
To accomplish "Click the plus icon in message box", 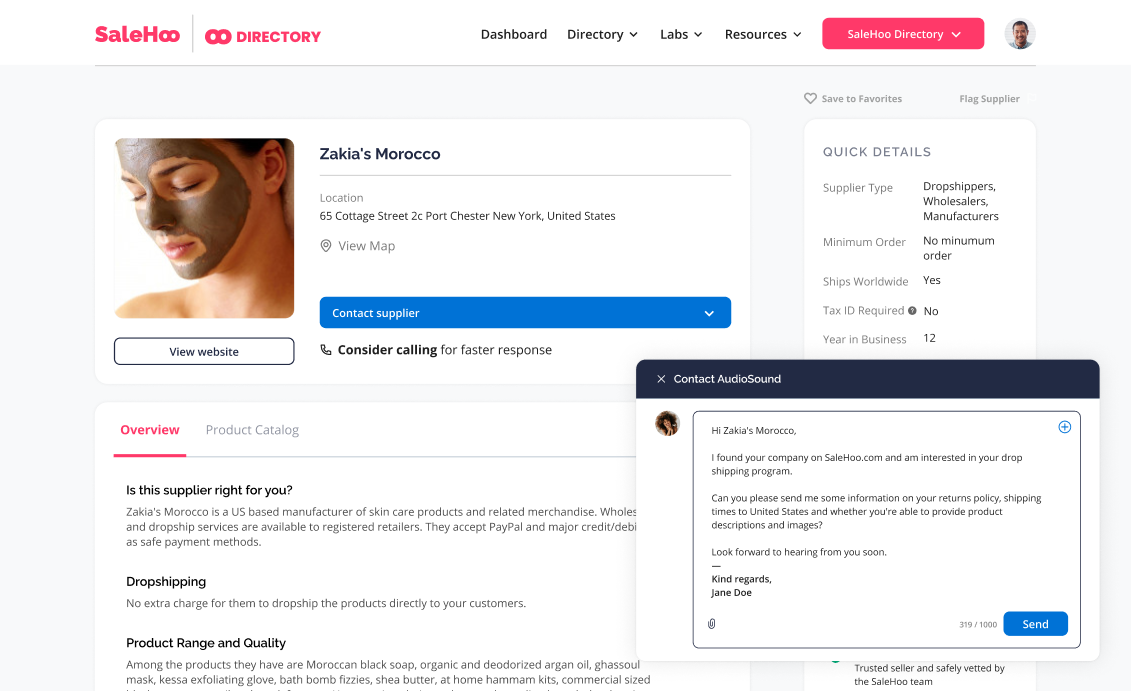I will 1064,427.
